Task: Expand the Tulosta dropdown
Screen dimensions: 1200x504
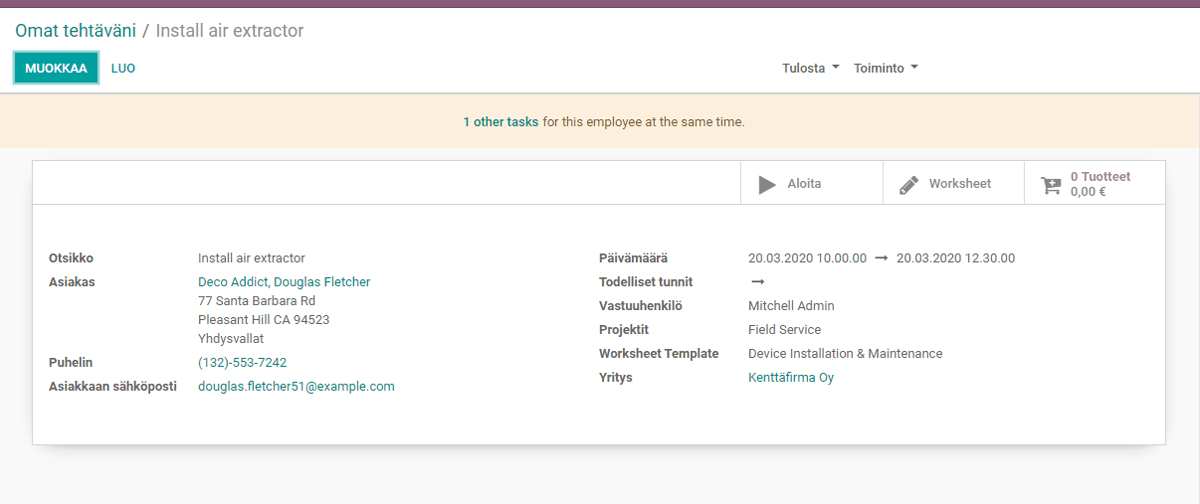Action: click(x=810, y=68)
